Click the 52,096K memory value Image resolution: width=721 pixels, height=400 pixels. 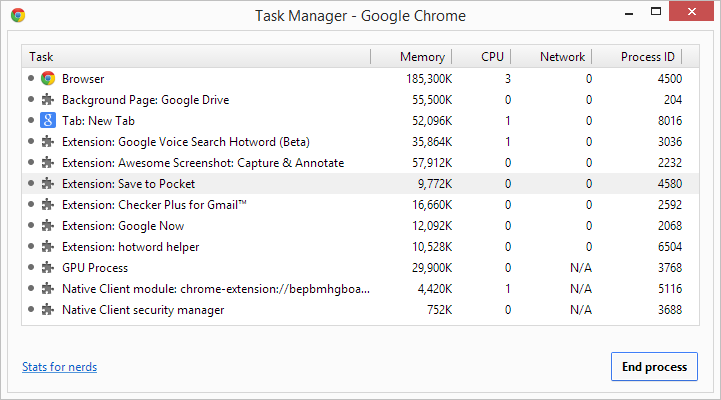point(432,121)
